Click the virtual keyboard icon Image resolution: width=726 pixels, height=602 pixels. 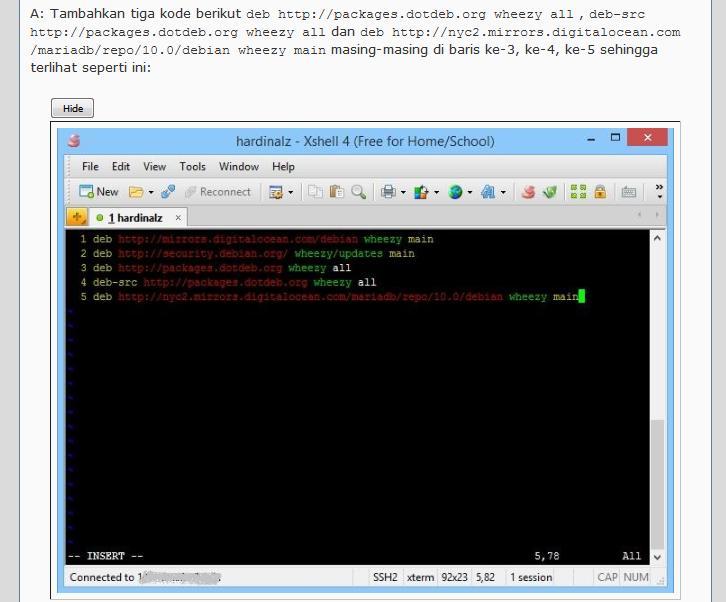point(629,192)
